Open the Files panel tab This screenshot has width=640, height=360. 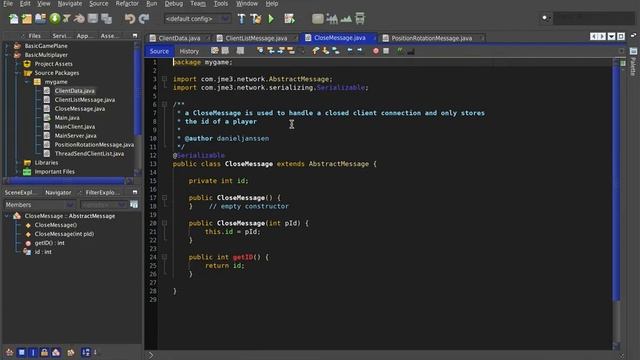34,36
